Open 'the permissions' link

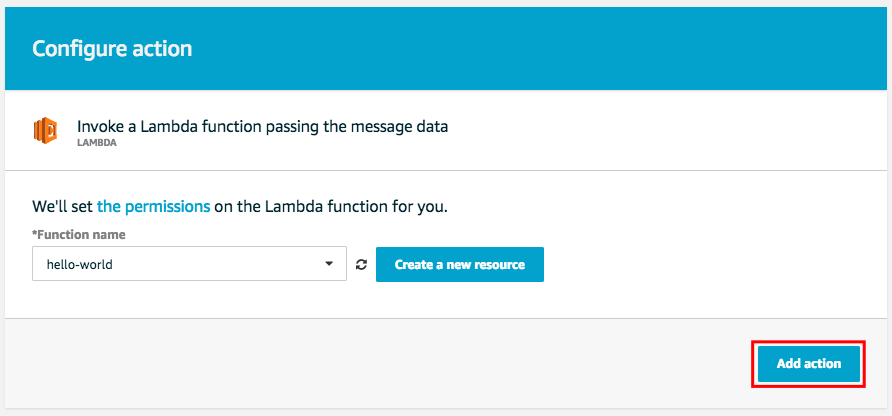(x=153, y=207)
